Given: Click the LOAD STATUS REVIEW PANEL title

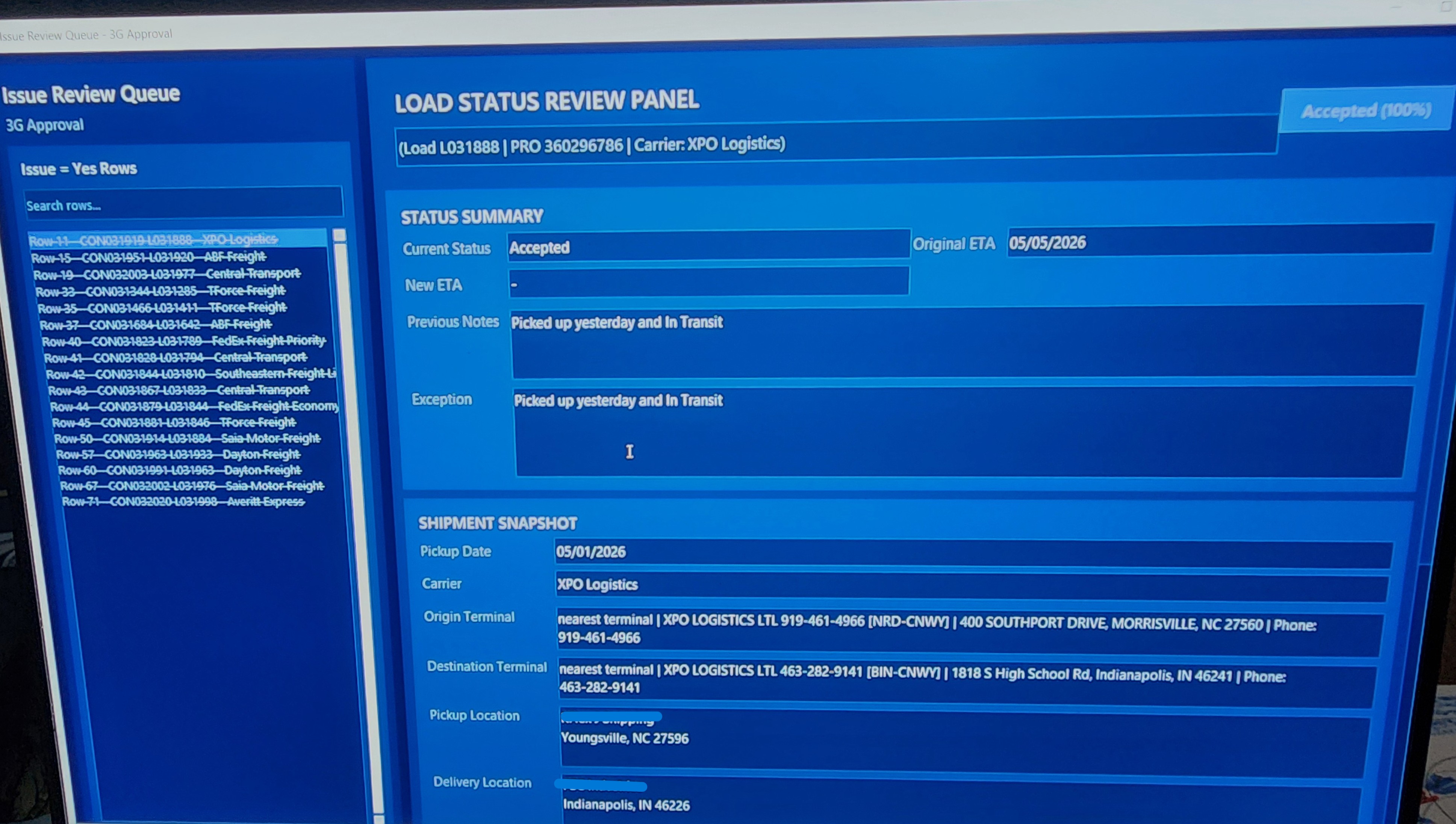Looking at the screenshot, I should pos(547,101).
